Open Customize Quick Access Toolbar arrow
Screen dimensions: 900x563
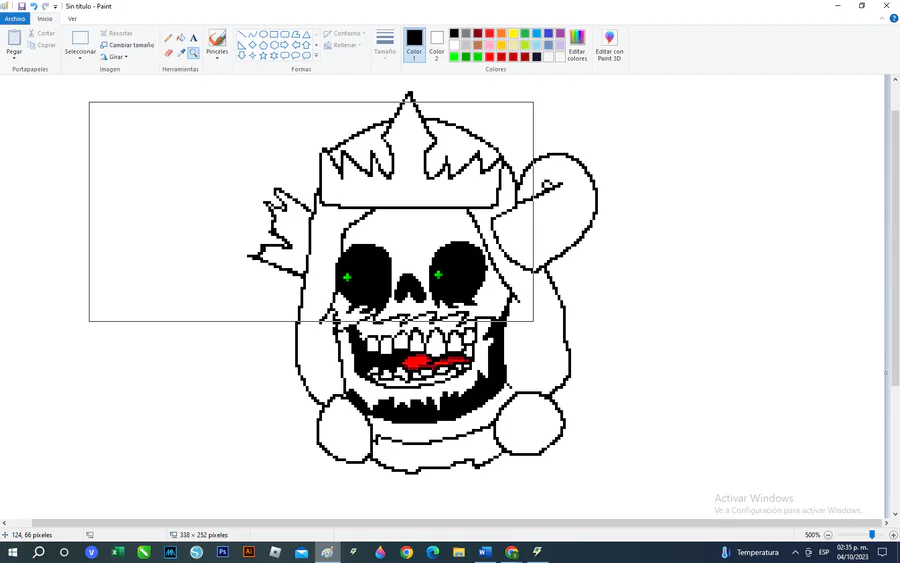point(56,7)
